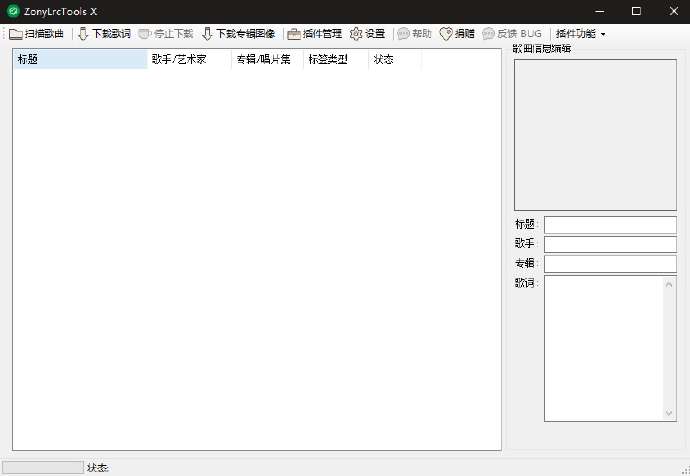Click the 标签类型 column header
The height and width of the screenshot is (476, 690).
(335, 60)
